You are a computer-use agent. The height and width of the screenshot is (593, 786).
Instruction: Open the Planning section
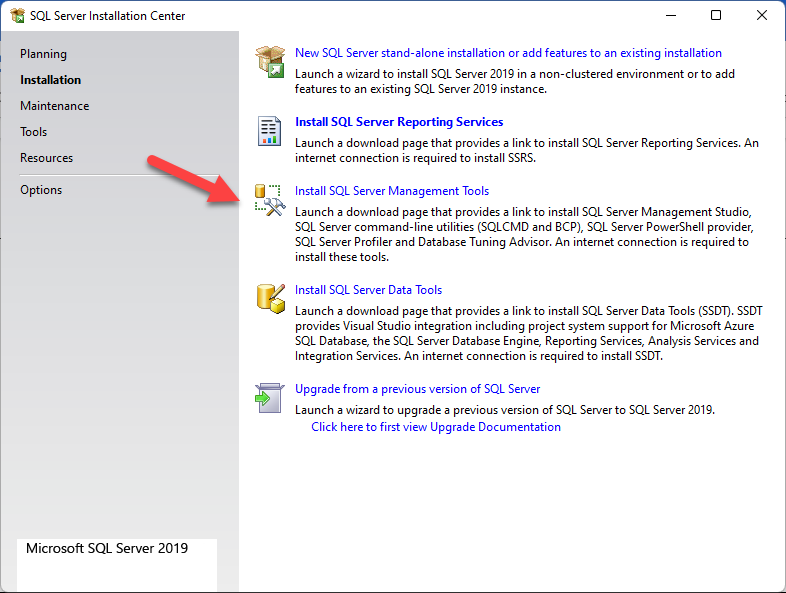43,54
